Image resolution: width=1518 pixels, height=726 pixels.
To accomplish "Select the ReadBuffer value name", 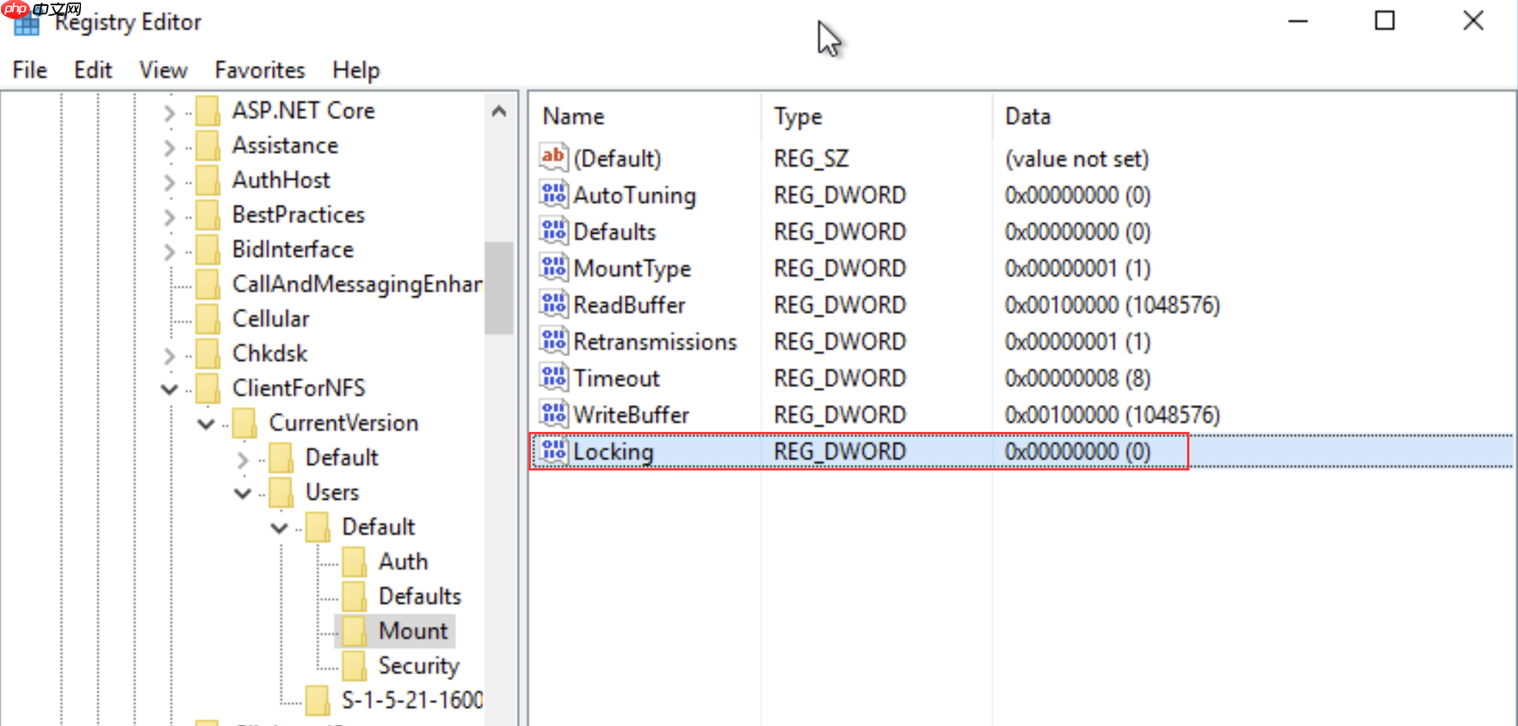I will [x=629, y=305].
